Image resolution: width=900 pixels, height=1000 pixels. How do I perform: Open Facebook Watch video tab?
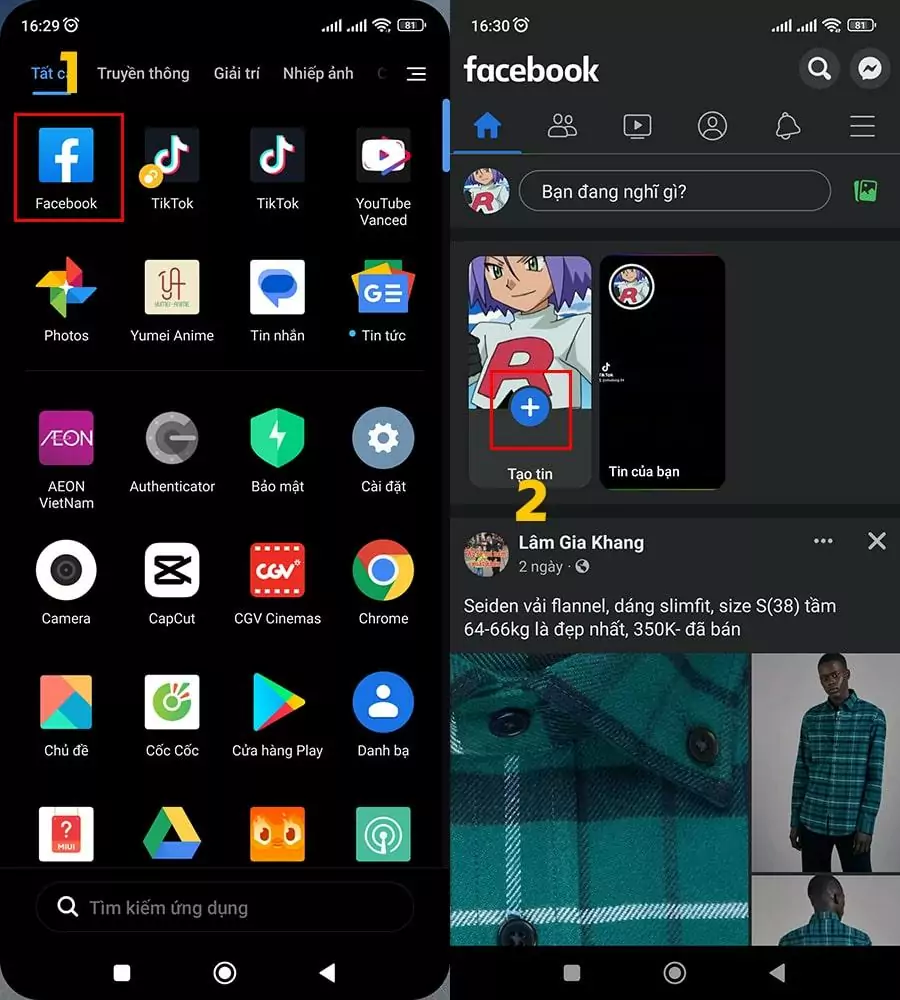coord(637,126)
